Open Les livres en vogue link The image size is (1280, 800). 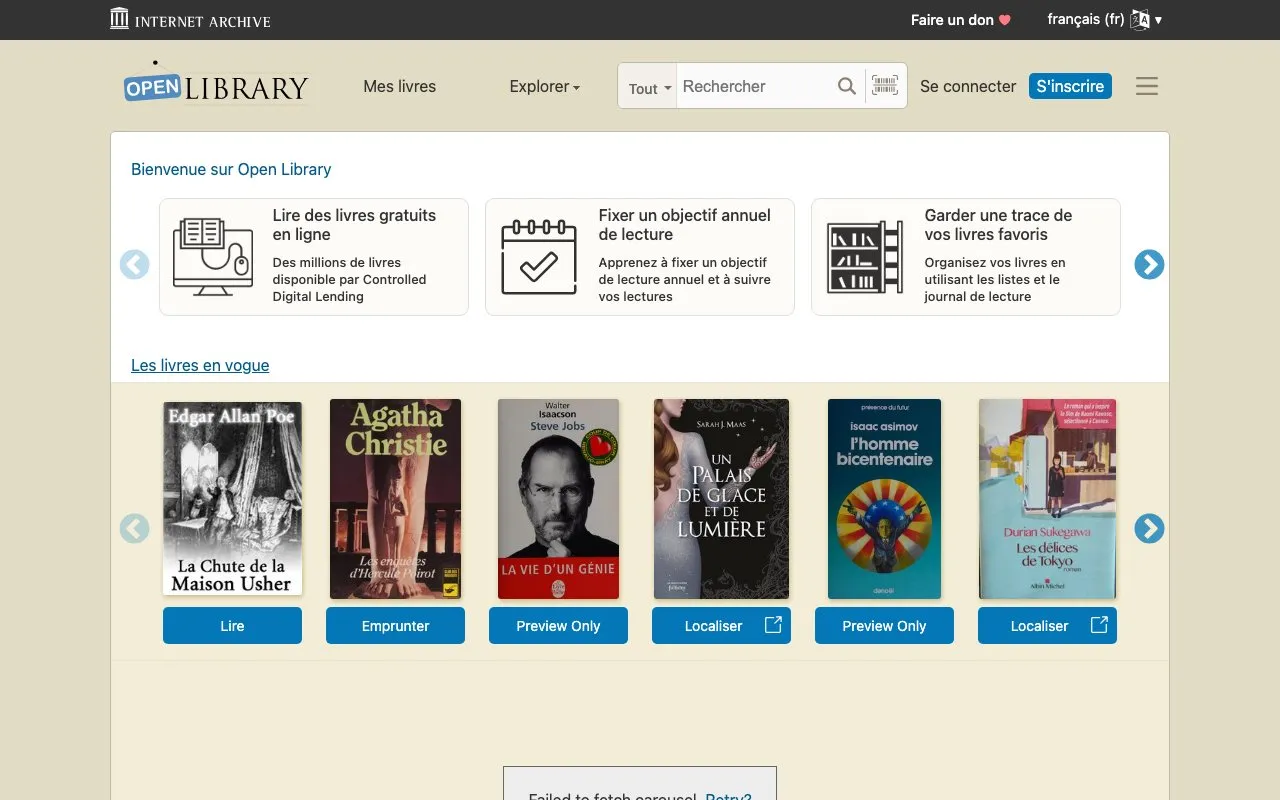click(200, 365)
